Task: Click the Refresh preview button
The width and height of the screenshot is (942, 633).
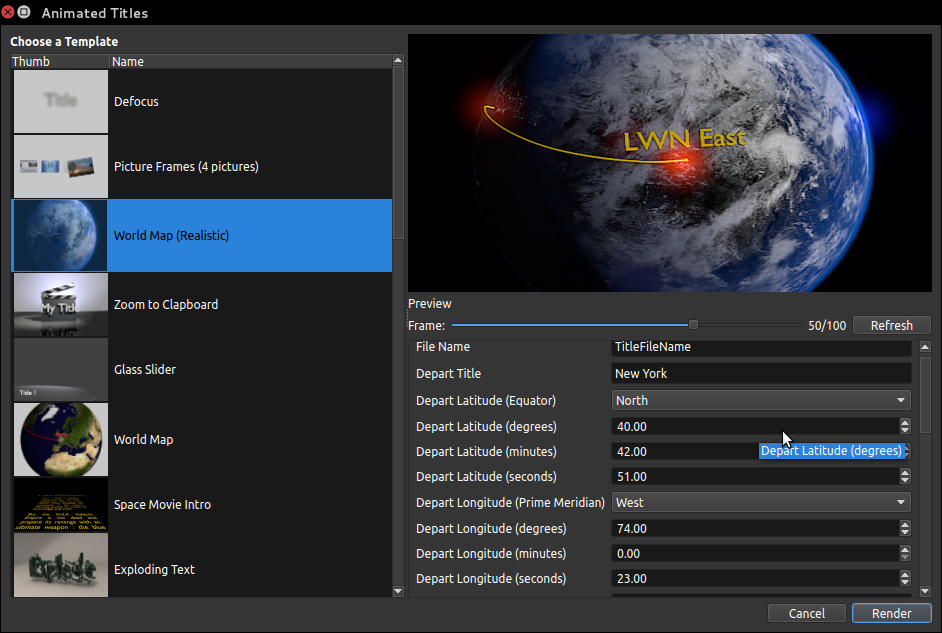Action: [891, 325]
